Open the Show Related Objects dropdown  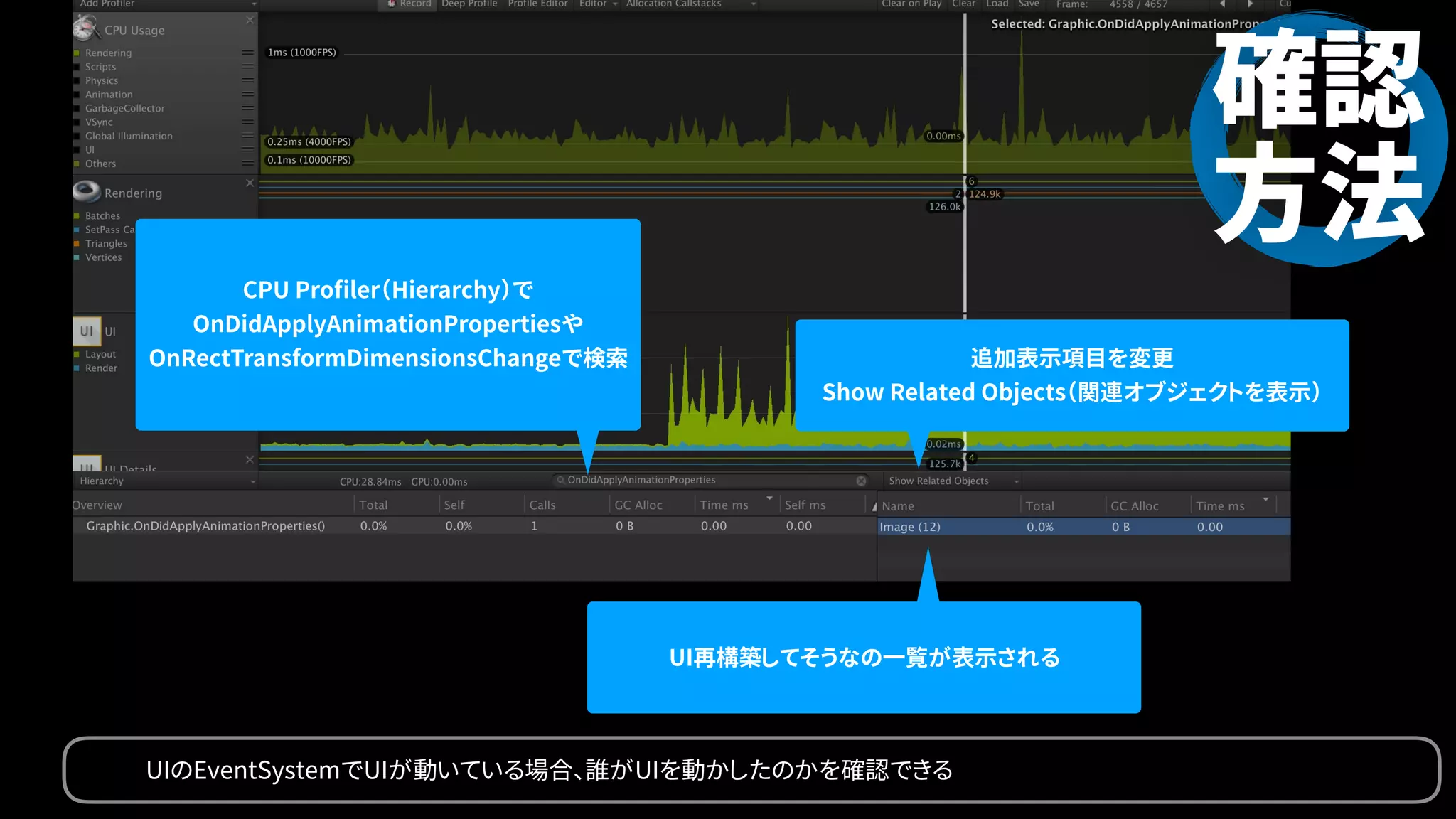tap(953, 481)
